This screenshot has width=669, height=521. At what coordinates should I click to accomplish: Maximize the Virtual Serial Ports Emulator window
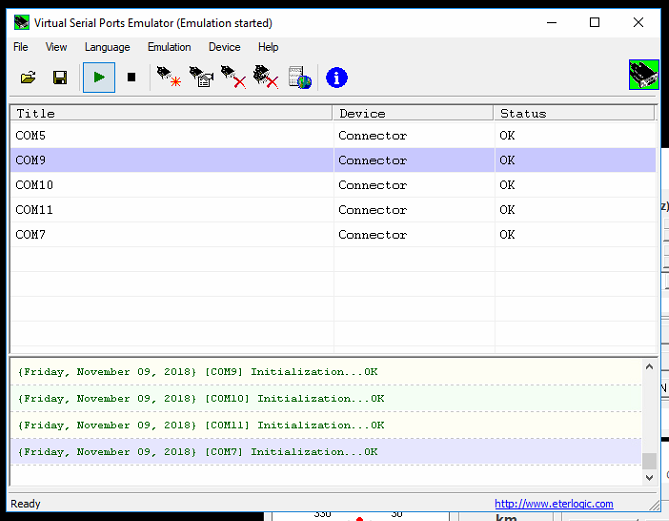[594, 22]
